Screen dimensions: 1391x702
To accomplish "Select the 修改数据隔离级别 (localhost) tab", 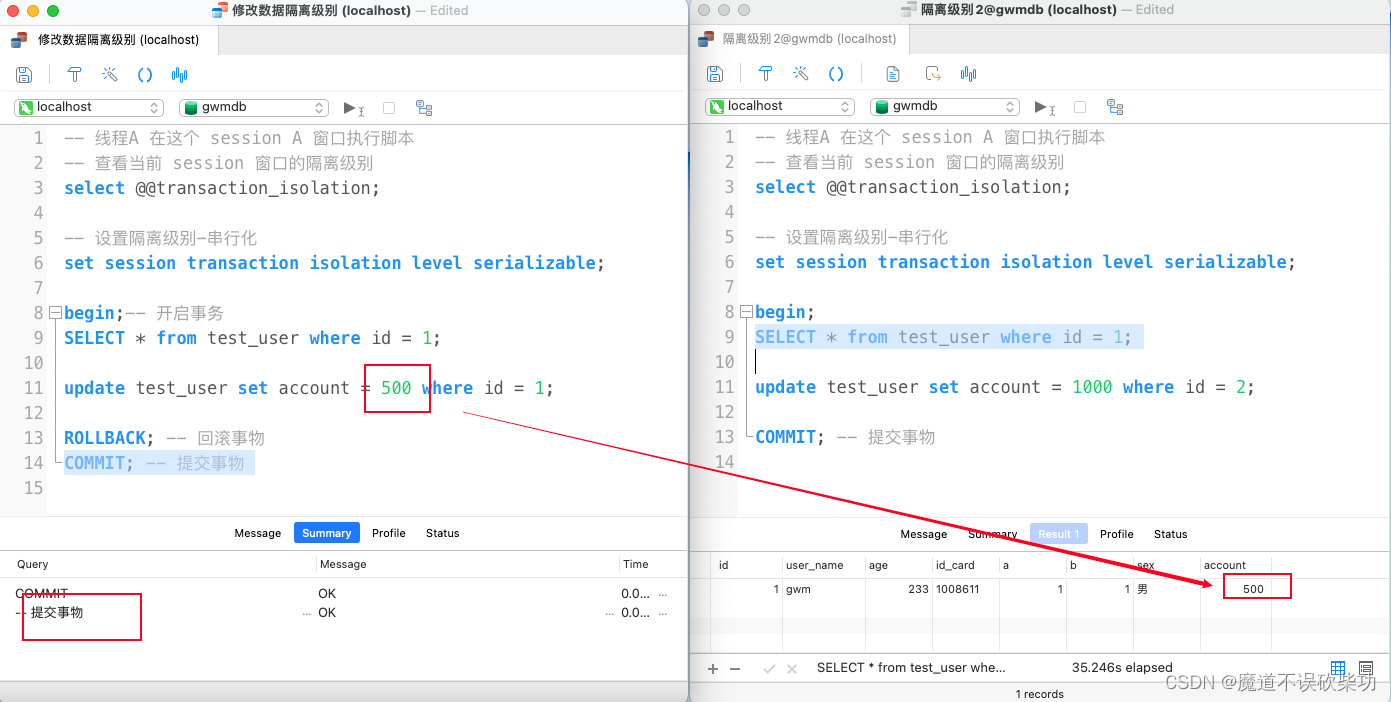I will click(108, 40).
